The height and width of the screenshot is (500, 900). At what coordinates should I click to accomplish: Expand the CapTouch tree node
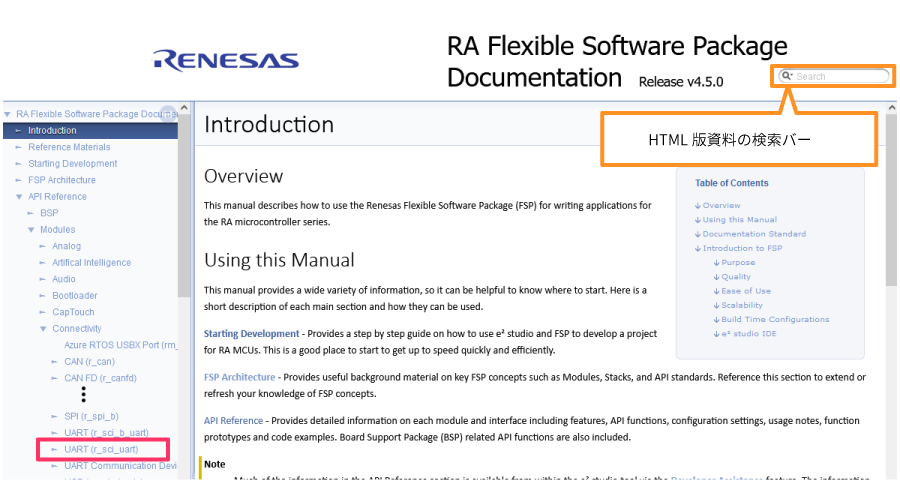(x=43, y=312)
